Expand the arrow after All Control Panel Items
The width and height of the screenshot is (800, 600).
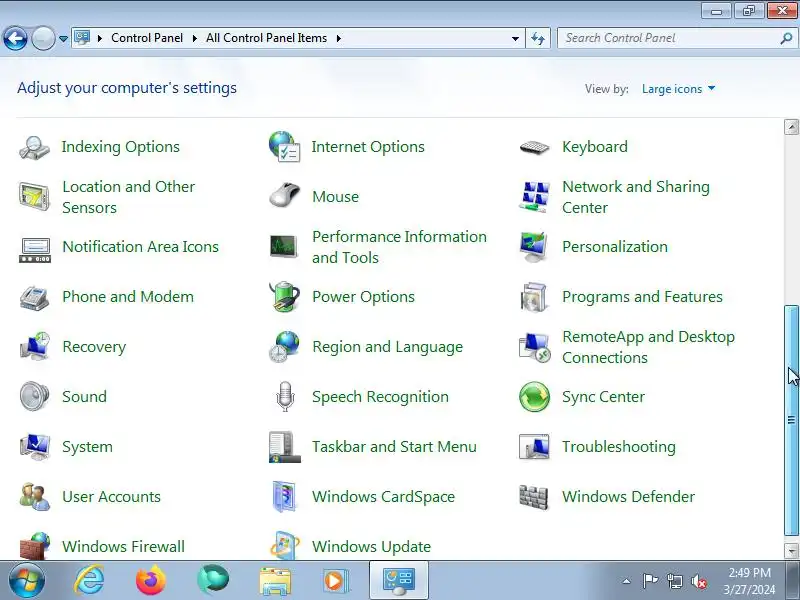coord(338,38)
